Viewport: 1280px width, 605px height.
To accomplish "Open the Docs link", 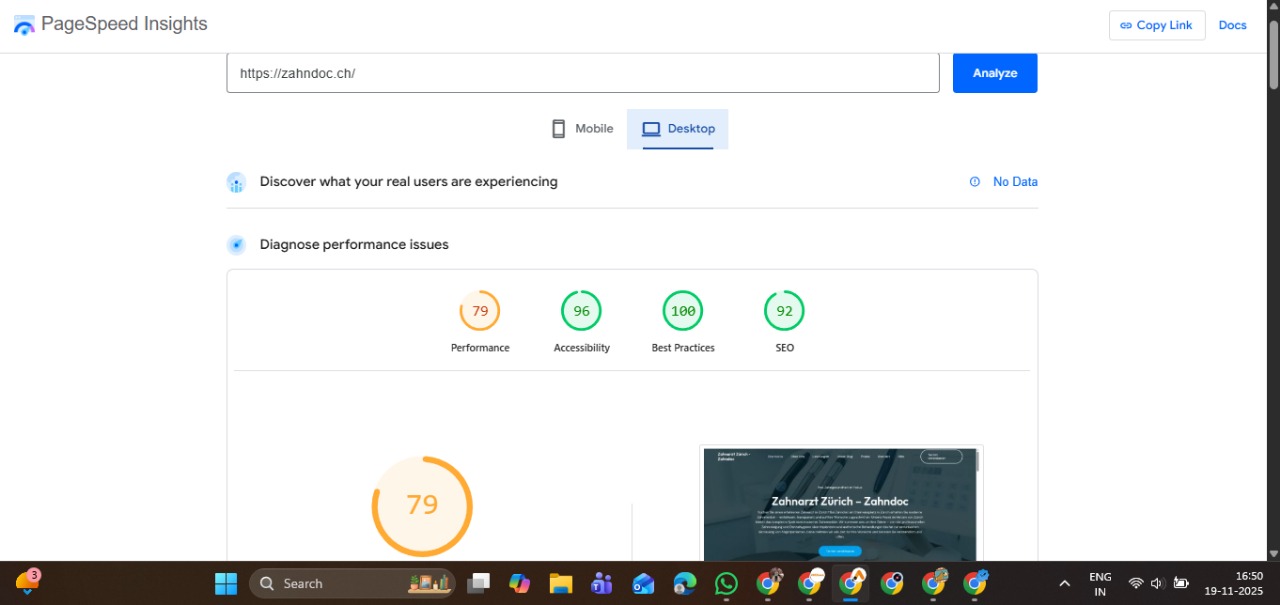I will [1232, 25].
